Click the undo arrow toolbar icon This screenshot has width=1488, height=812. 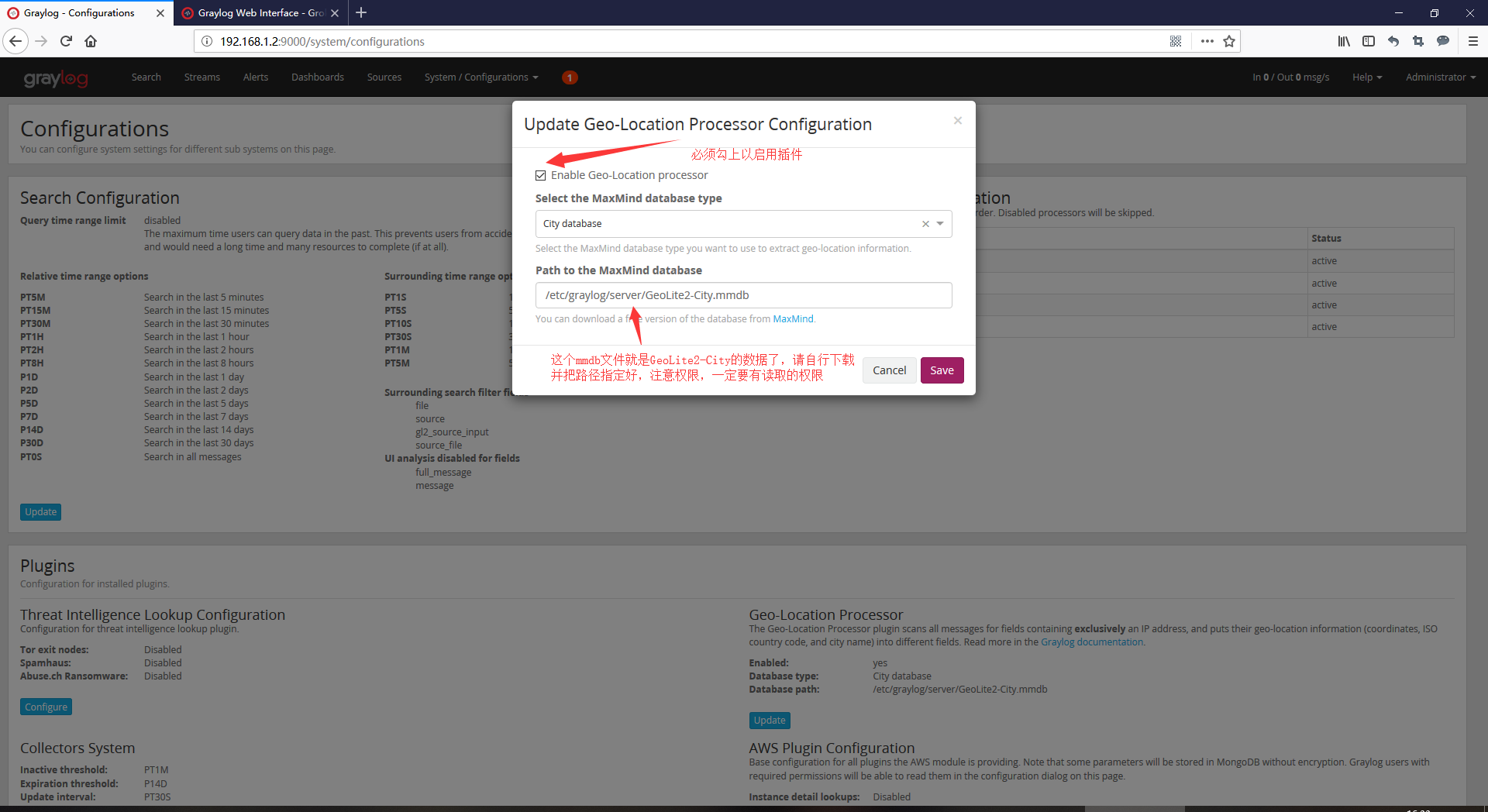[x=1393, y=41]
